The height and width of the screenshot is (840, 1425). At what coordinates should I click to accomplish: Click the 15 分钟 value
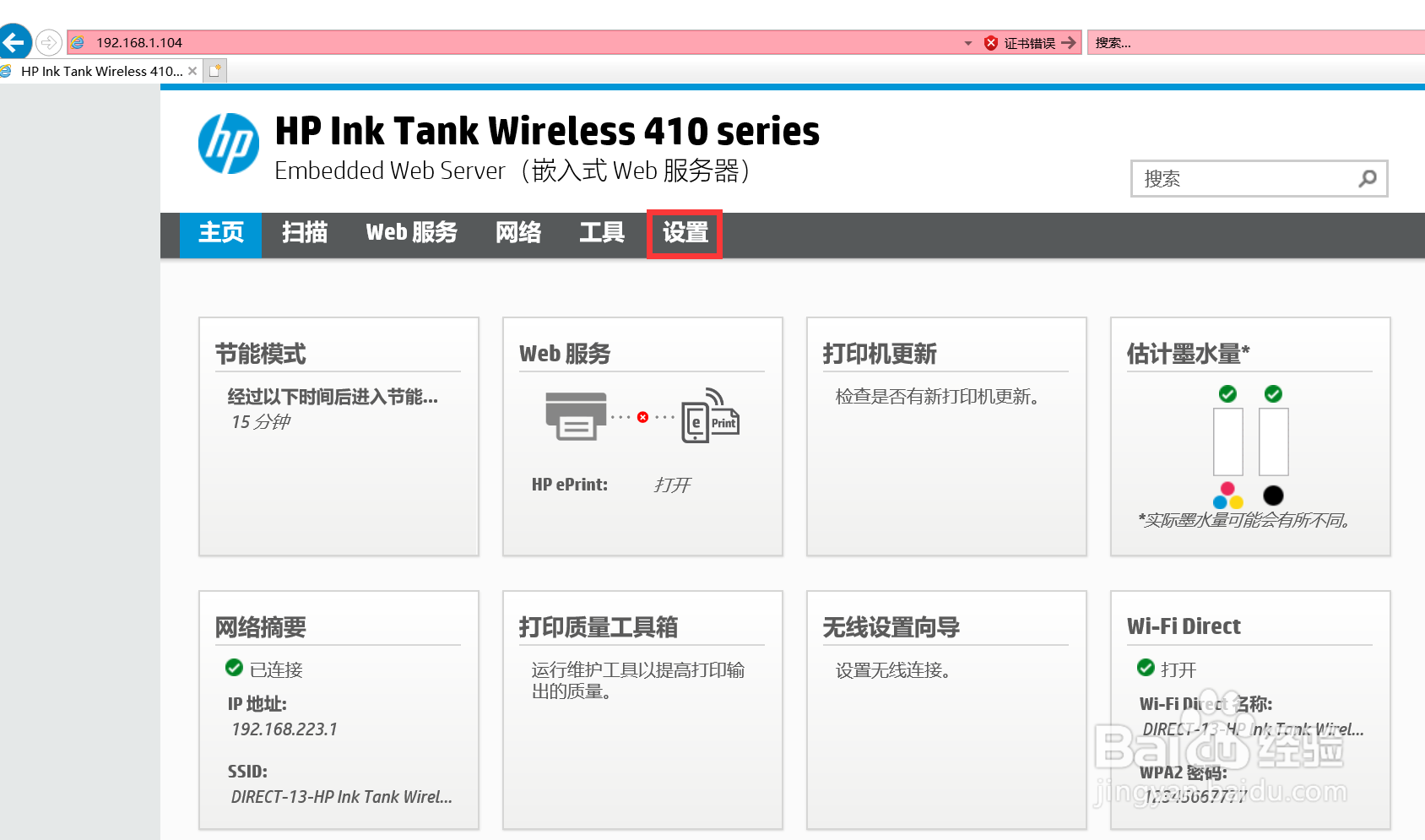(x=261, y=422)
